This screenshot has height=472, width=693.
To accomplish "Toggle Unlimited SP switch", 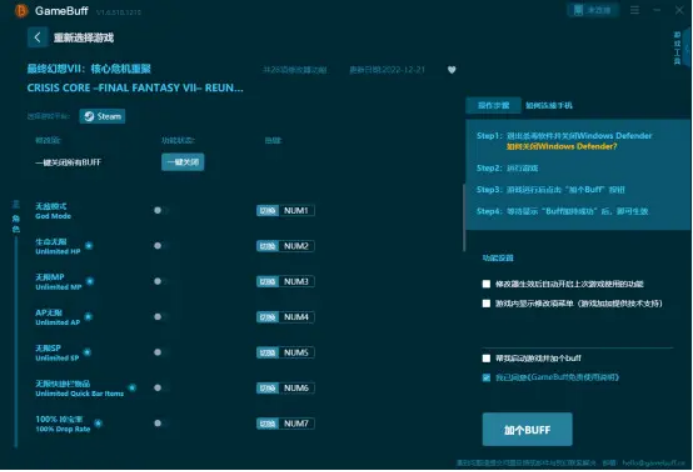I will click(160, 352).
